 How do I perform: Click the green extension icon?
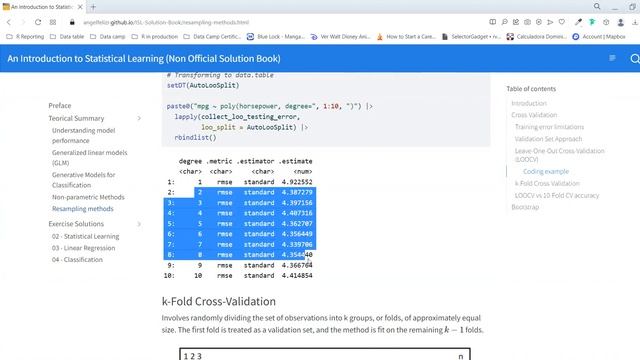coord(592,22)
